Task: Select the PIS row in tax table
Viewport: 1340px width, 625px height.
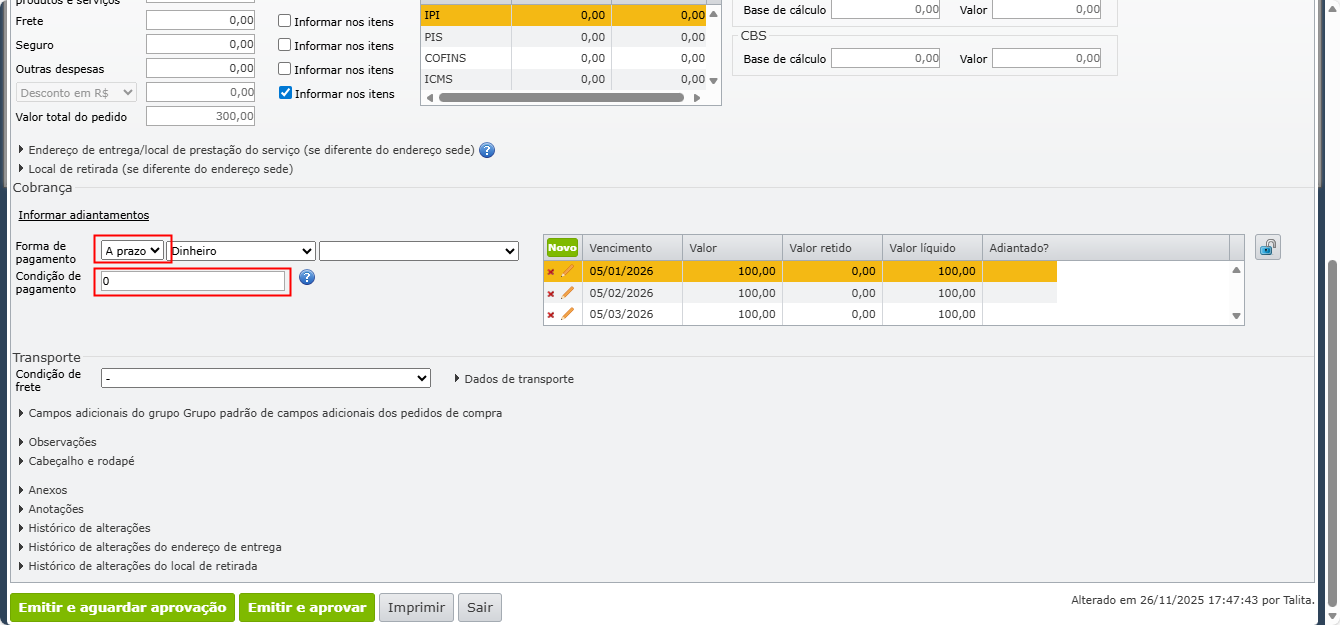Action: (x=564, y=37)
